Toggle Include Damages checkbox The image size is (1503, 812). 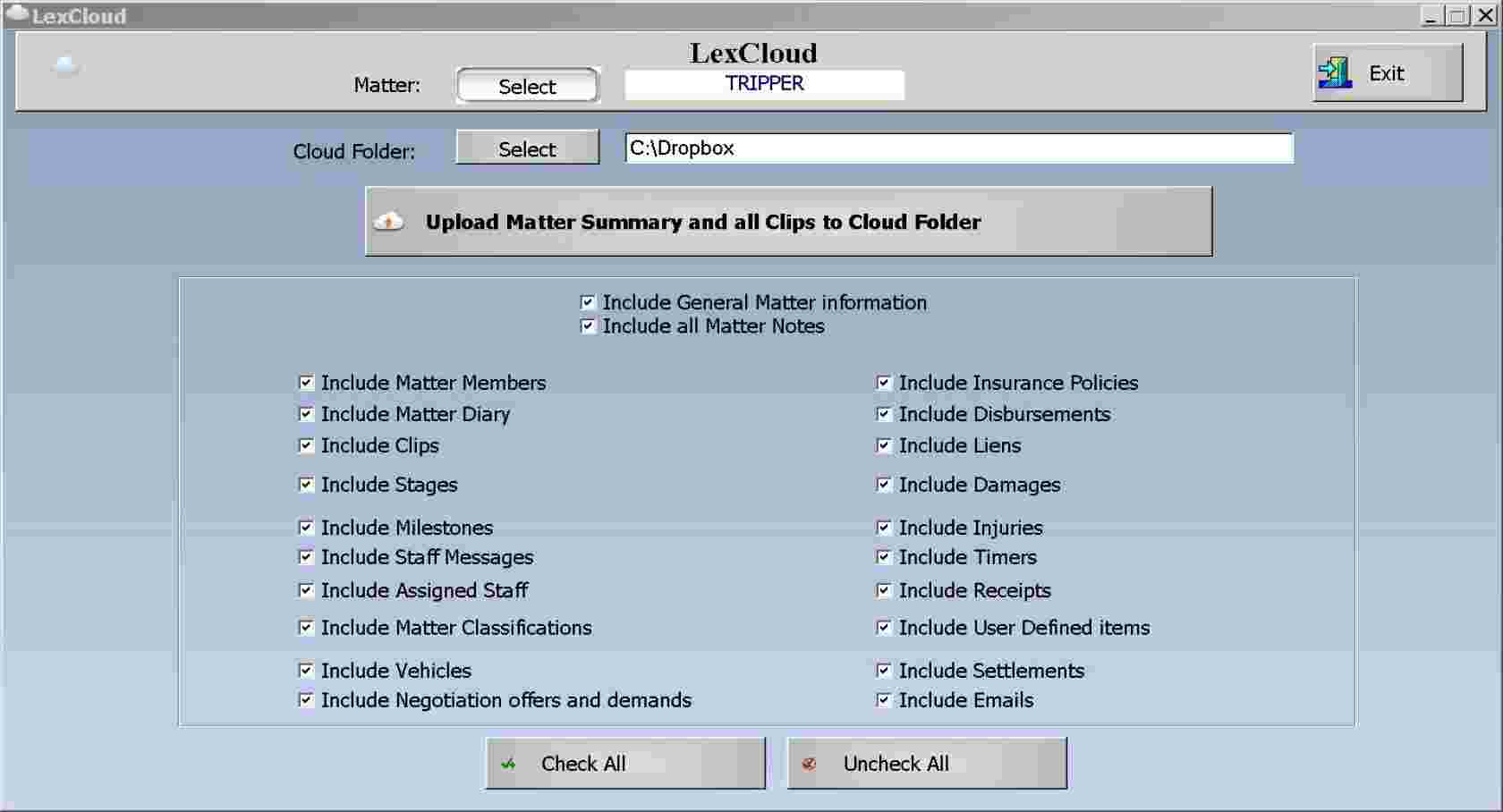[x=884, y=485]
